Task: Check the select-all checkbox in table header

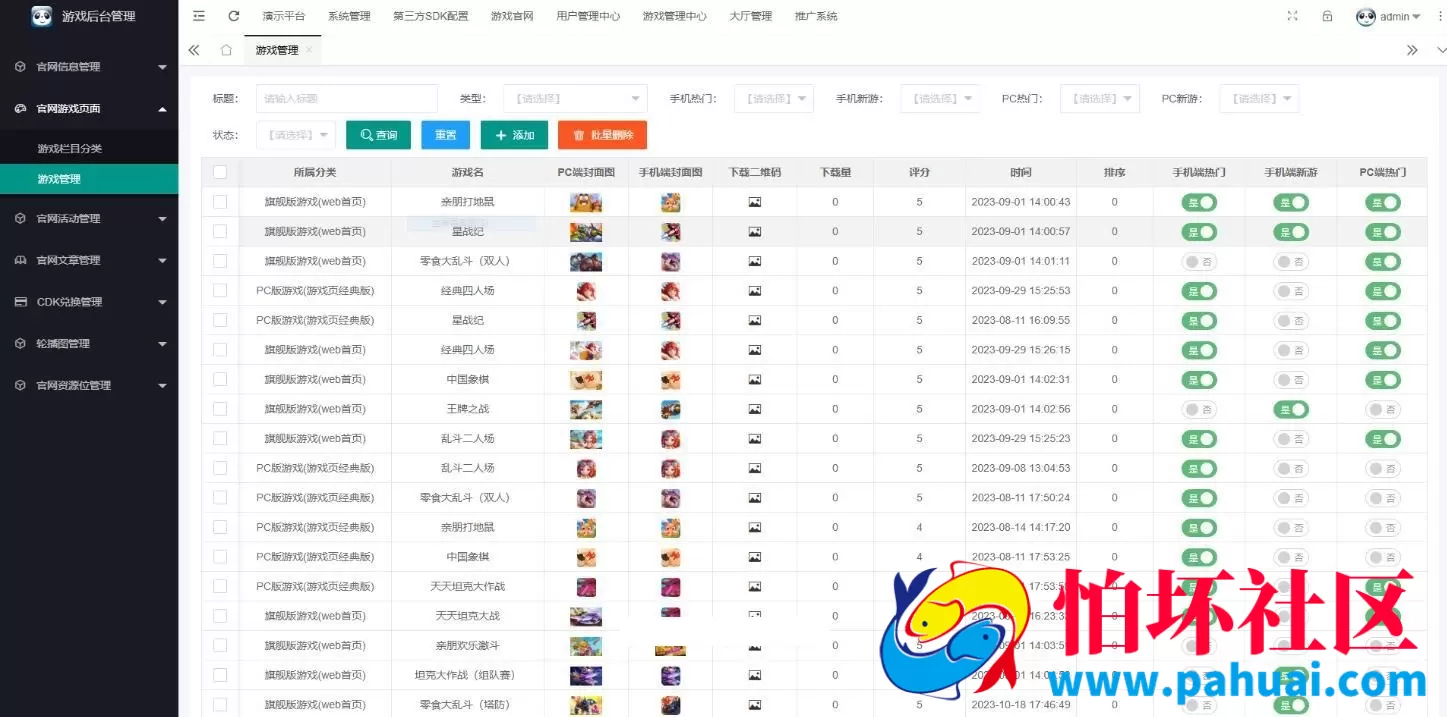Action: tap(220, 172)
